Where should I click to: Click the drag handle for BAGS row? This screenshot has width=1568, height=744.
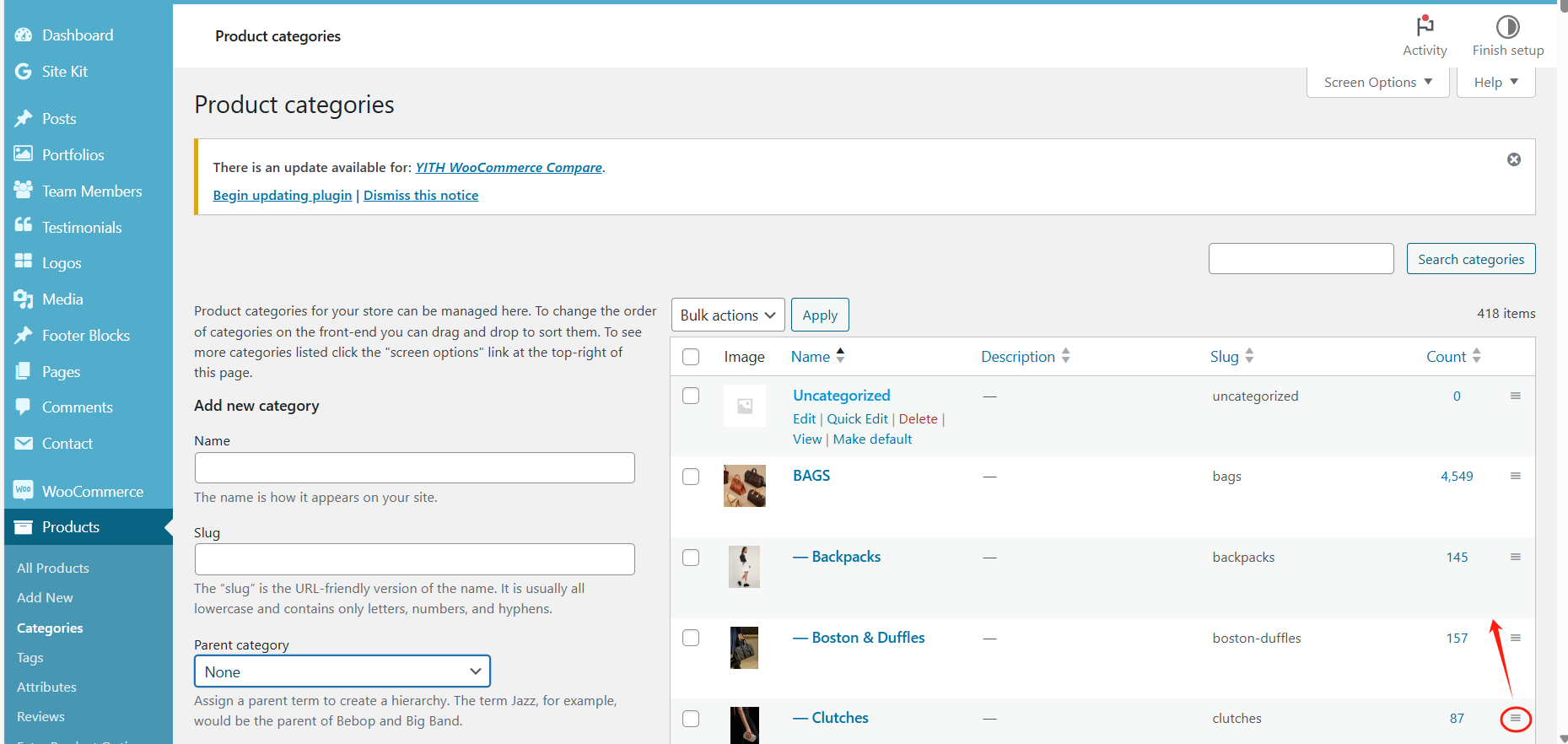[1515, 477]
